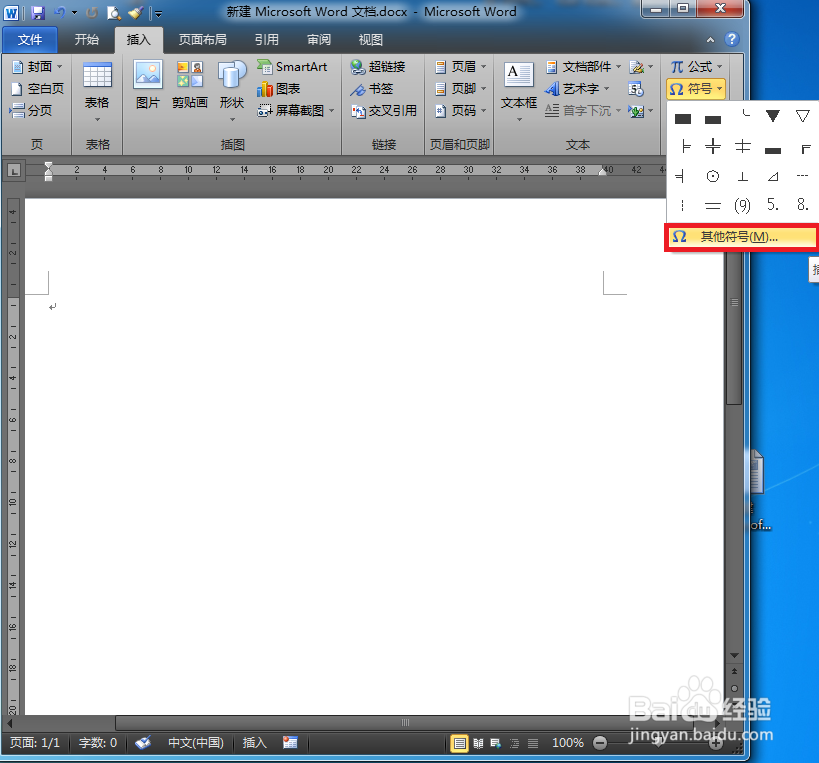
Task: Insert a Chart (图表)
Action: (x=278, y=89)
